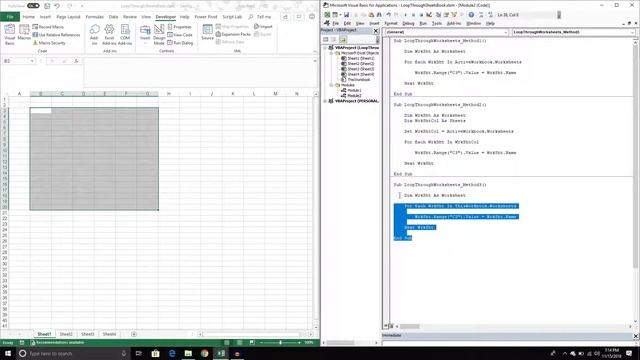The width and height of the screenshot is (640, 360).
Task: Toggle Design Mode in VBA toolbar
Action: point(429,15)
